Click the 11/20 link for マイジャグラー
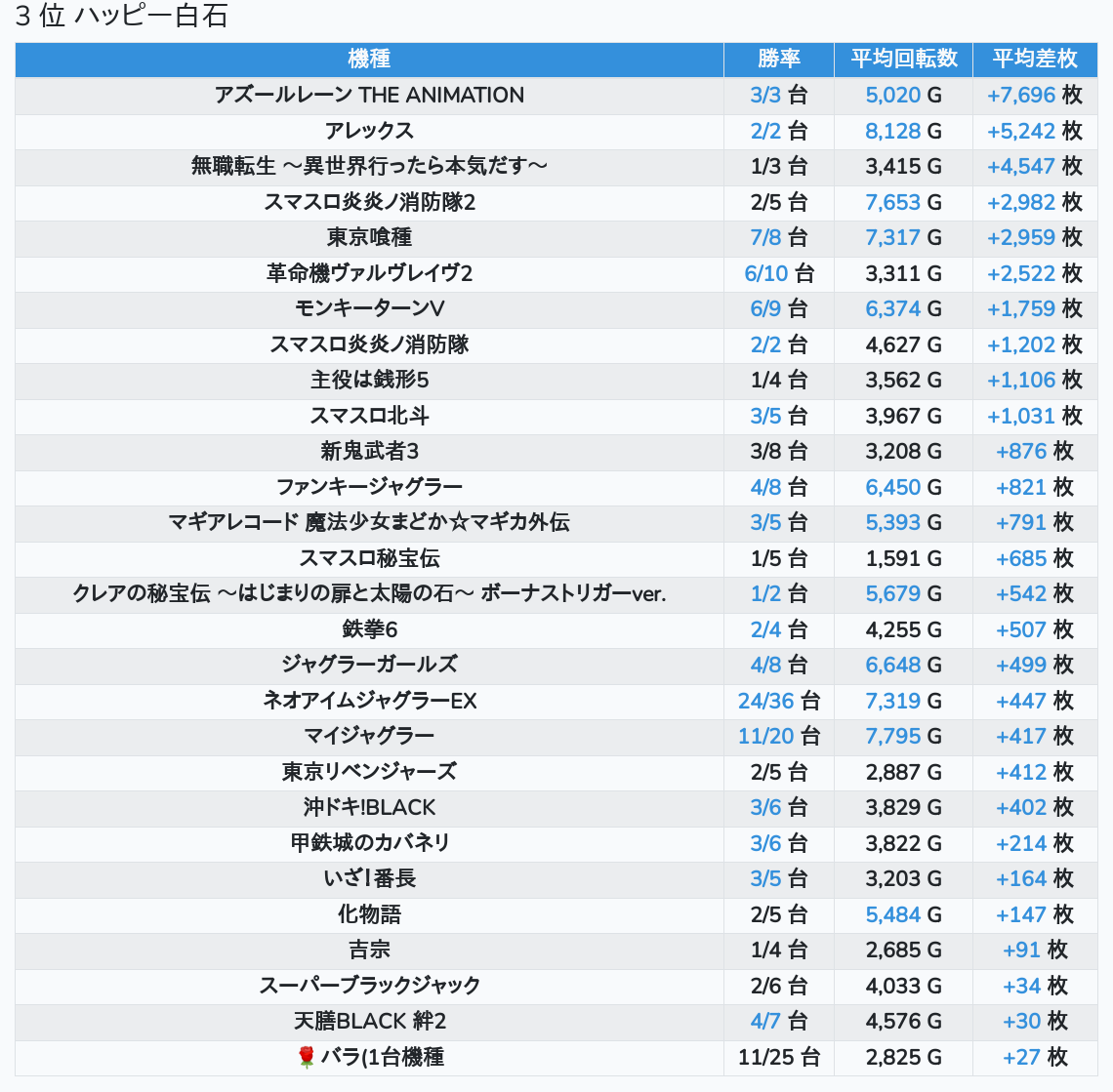 click(x=765, y=737)
